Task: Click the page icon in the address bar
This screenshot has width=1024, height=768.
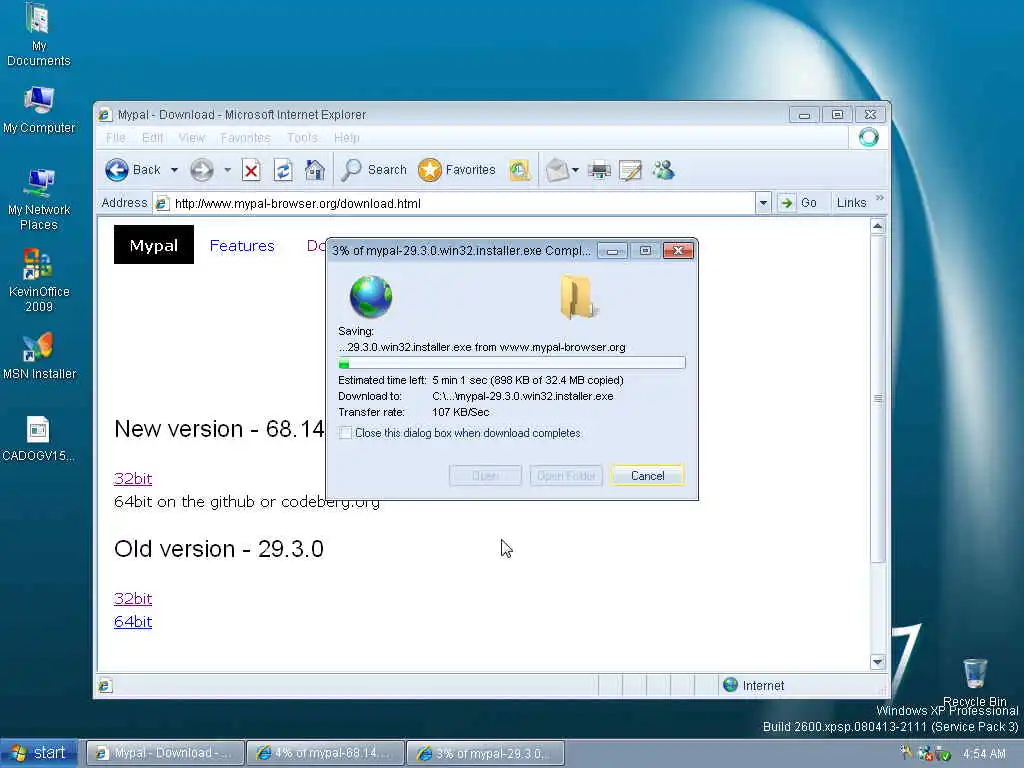Action: [x=162, y=203]
